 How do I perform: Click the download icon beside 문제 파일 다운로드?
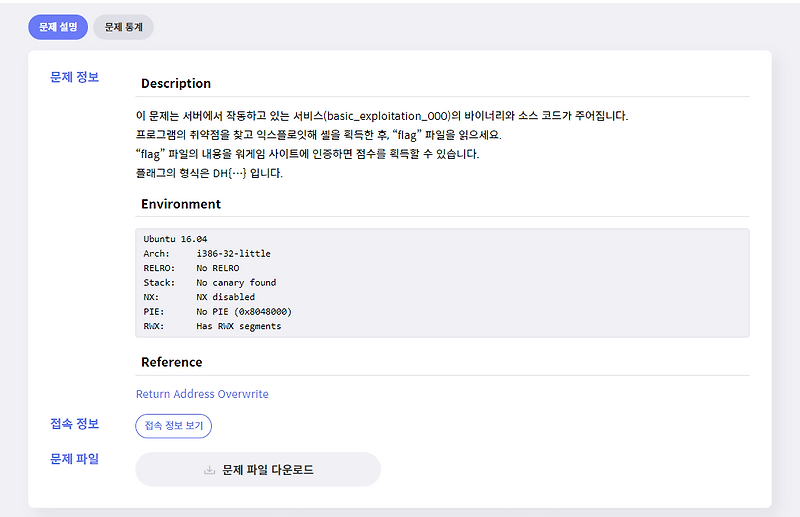coord(209,469)
